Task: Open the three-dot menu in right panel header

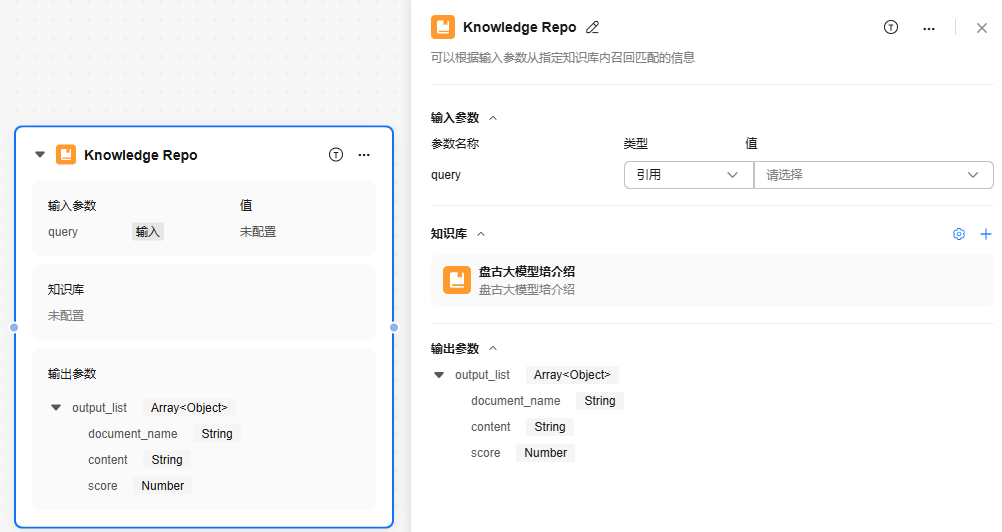Action: (929, 28)
